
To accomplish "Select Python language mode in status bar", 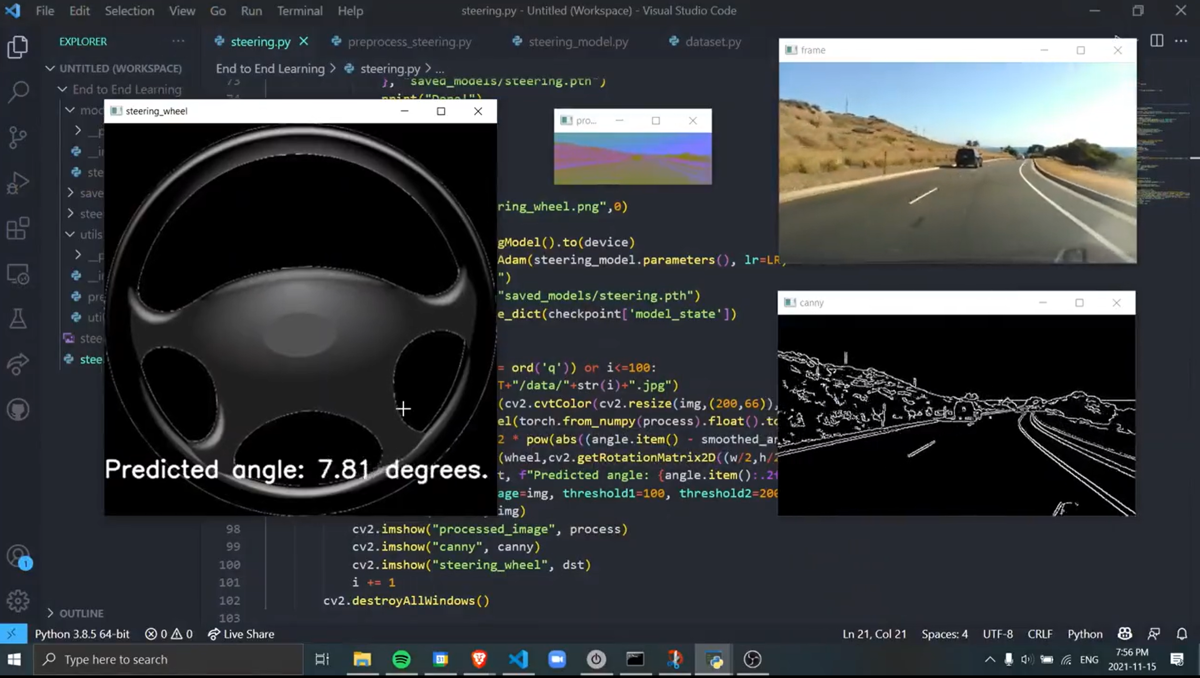I will click(x=1085, y=634).
